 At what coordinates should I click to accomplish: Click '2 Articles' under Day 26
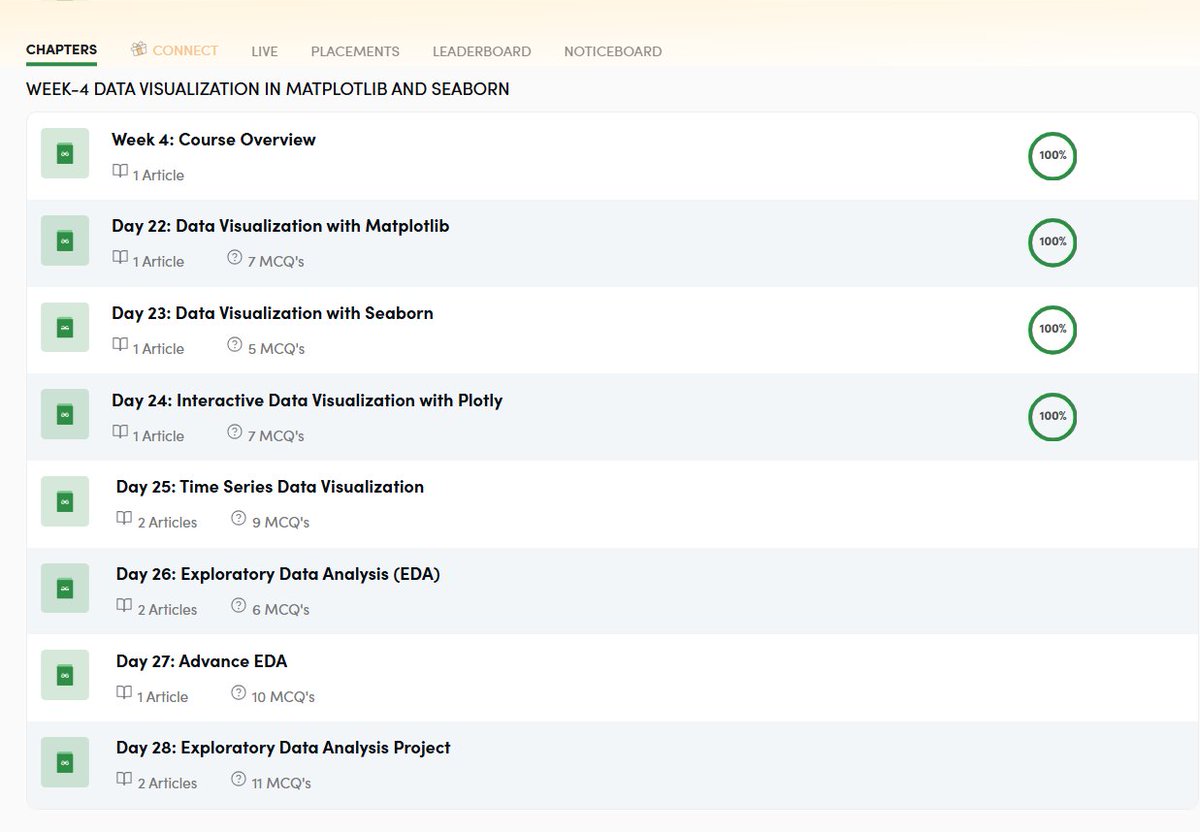click(x=167, y=609)
